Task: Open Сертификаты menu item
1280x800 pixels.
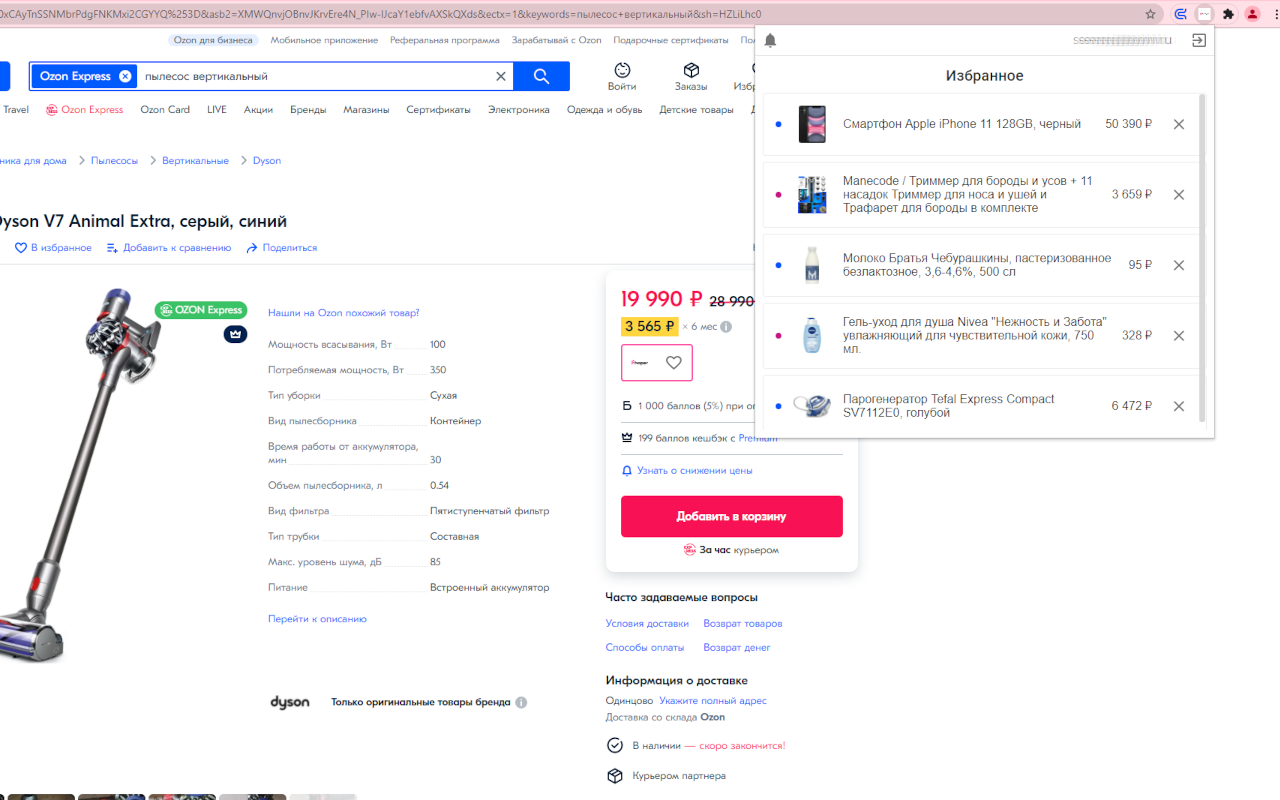Action: [x=438, y=110]
